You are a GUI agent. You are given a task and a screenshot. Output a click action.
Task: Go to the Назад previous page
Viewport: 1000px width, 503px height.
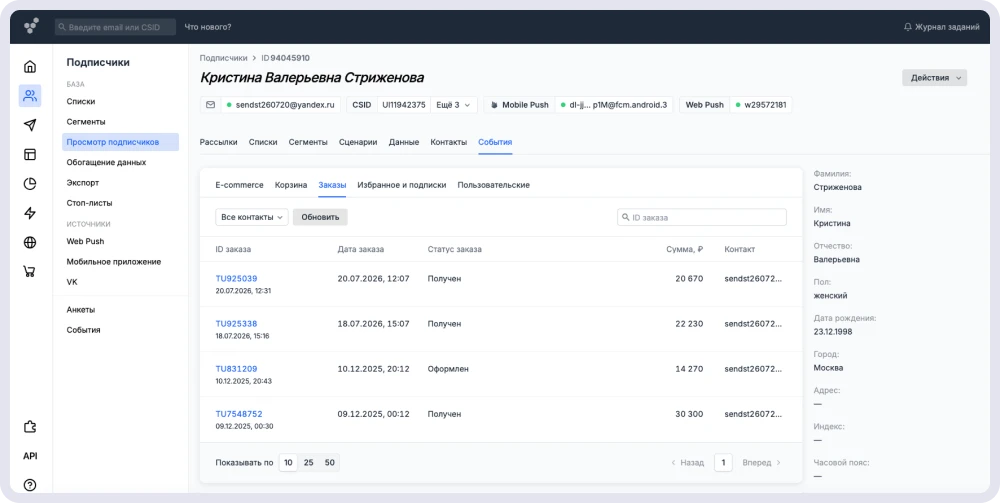click(688, 463)
